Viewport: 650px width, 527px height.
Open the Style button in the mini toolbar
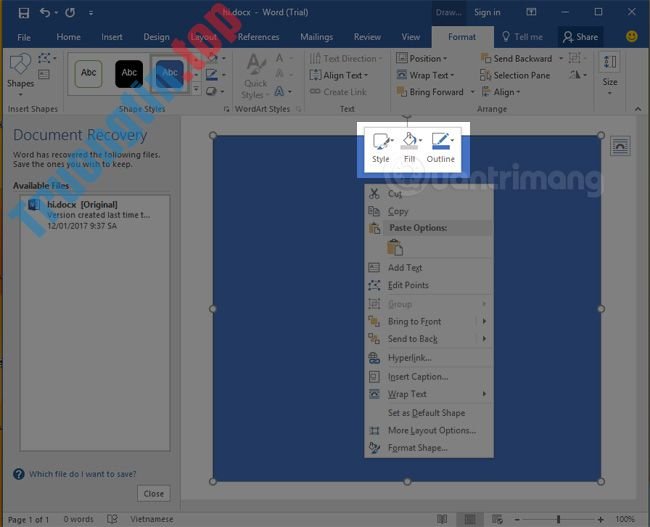click(381, 148)
